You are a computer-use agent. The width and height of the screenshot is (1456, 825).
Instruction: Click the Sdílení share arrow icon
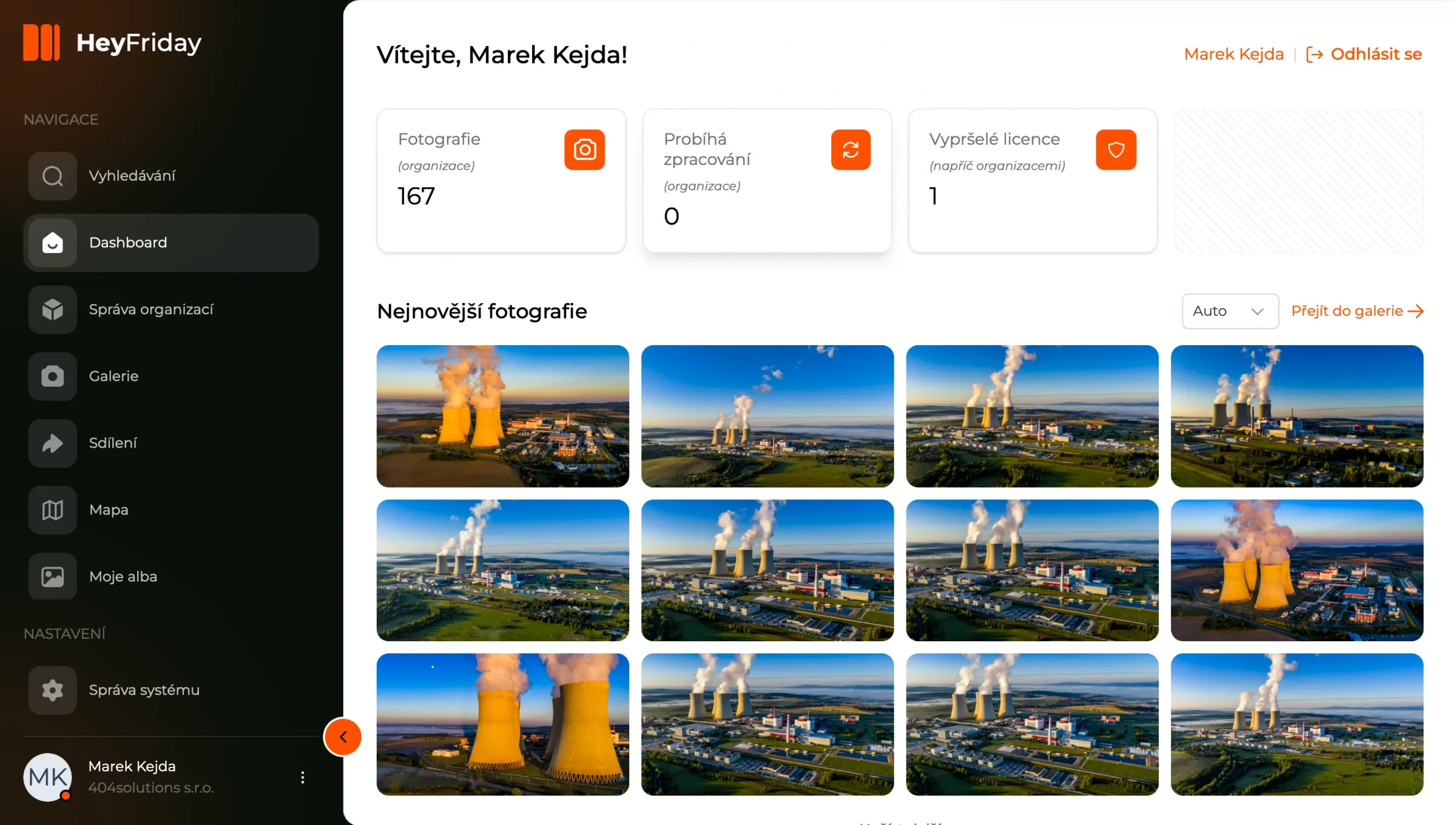(53, 443)
